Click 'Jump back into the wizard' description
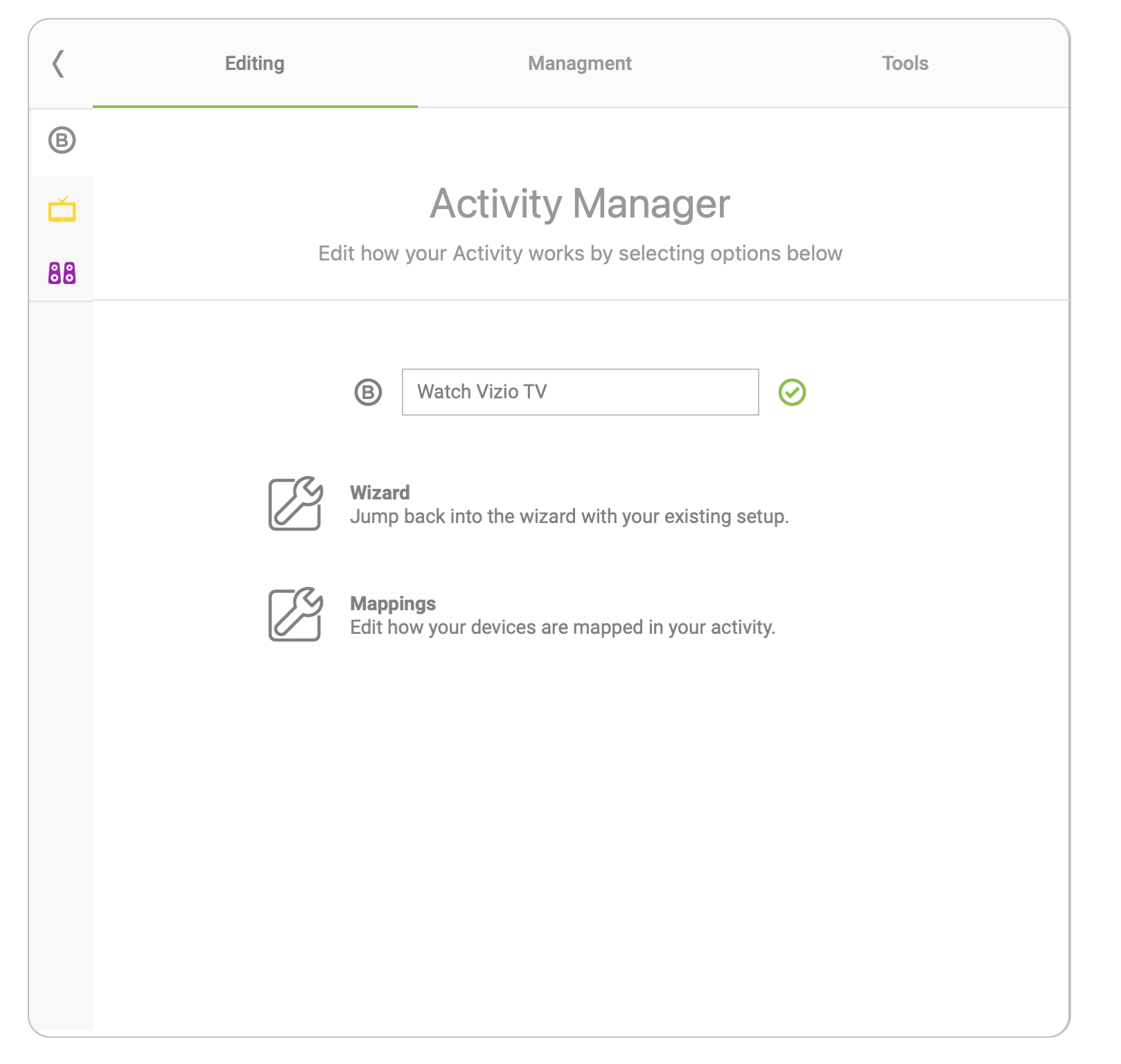 [x=569, y=517]
